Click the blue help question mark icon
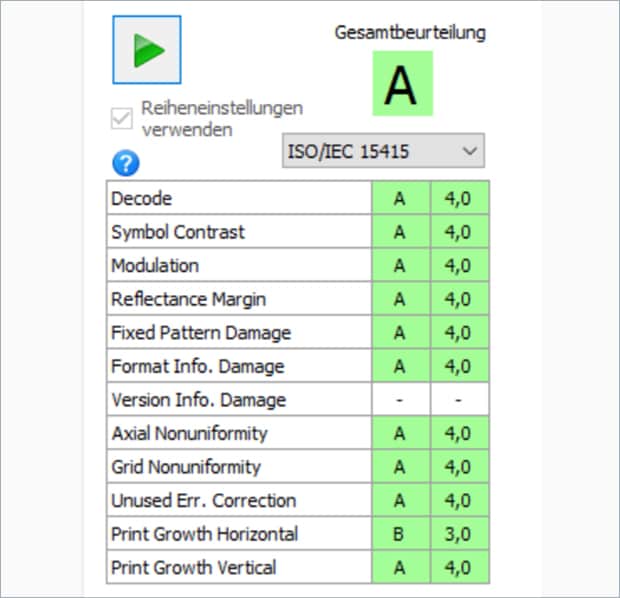Viewport: 620px width, 598px height. (125, 164)
